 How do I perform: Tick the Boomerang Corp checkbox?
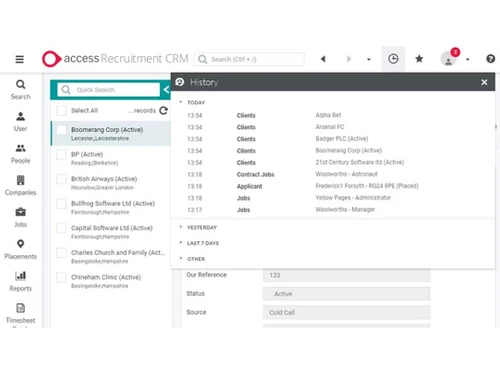(61, 130)
